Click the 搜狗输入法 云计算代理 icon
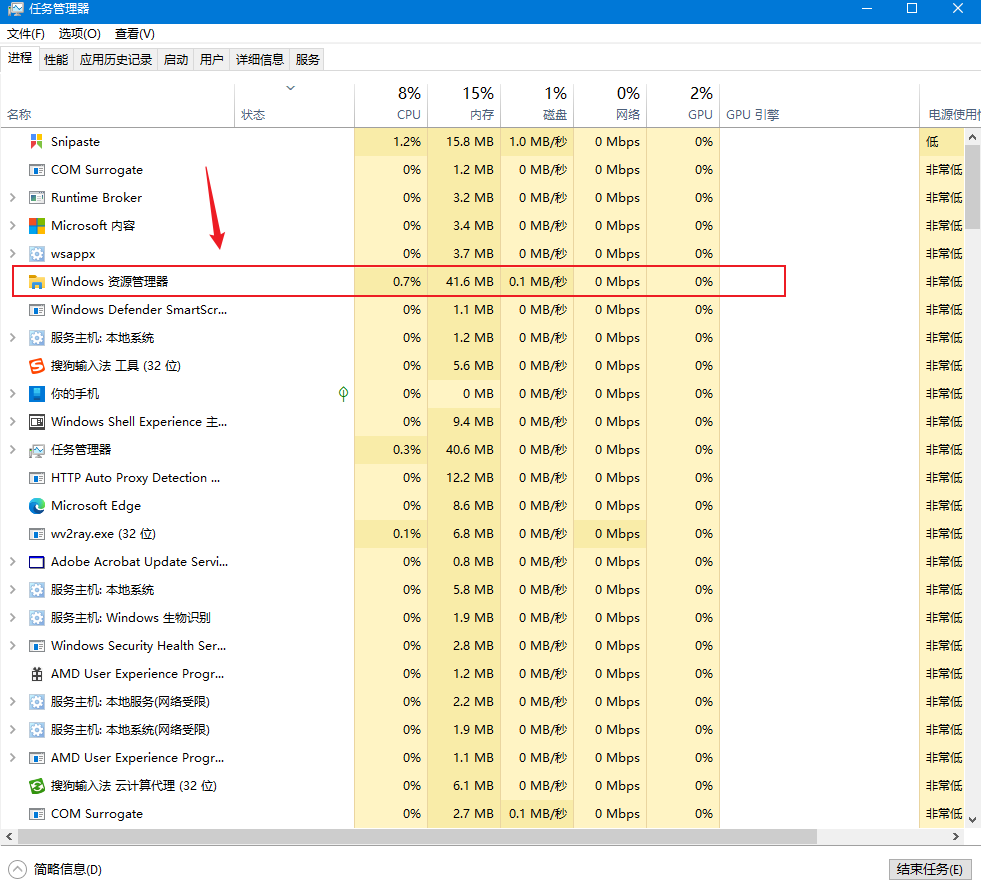Viewport: 981px width, 894px height. point(37,786)
